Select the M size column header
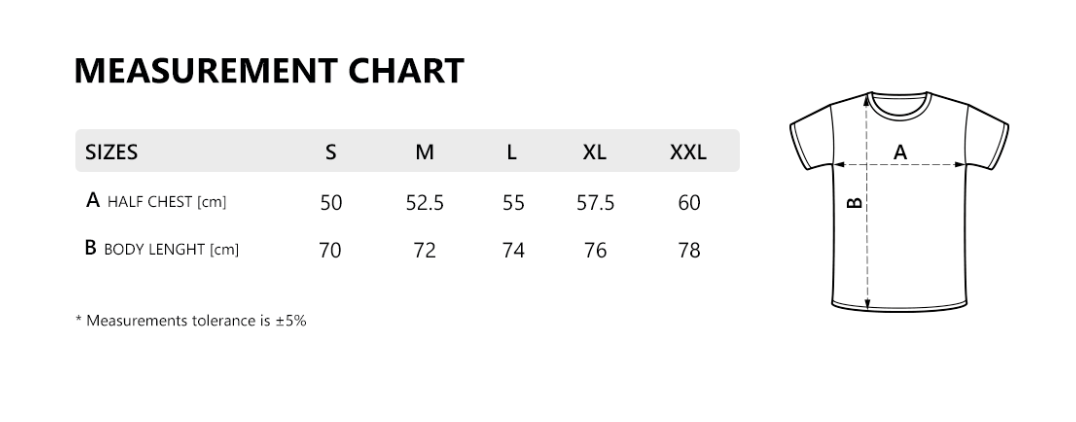1076x422 pixels. click(425, 152)
